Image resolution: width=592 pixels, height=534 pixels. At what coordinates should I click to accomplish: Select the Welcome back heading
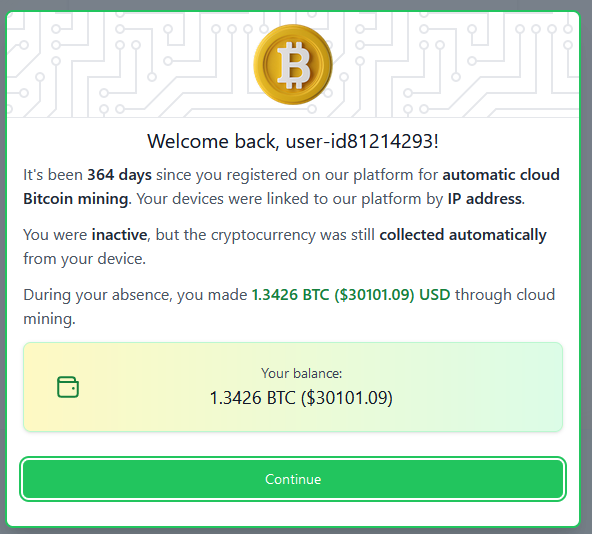[x=293, y=141]
